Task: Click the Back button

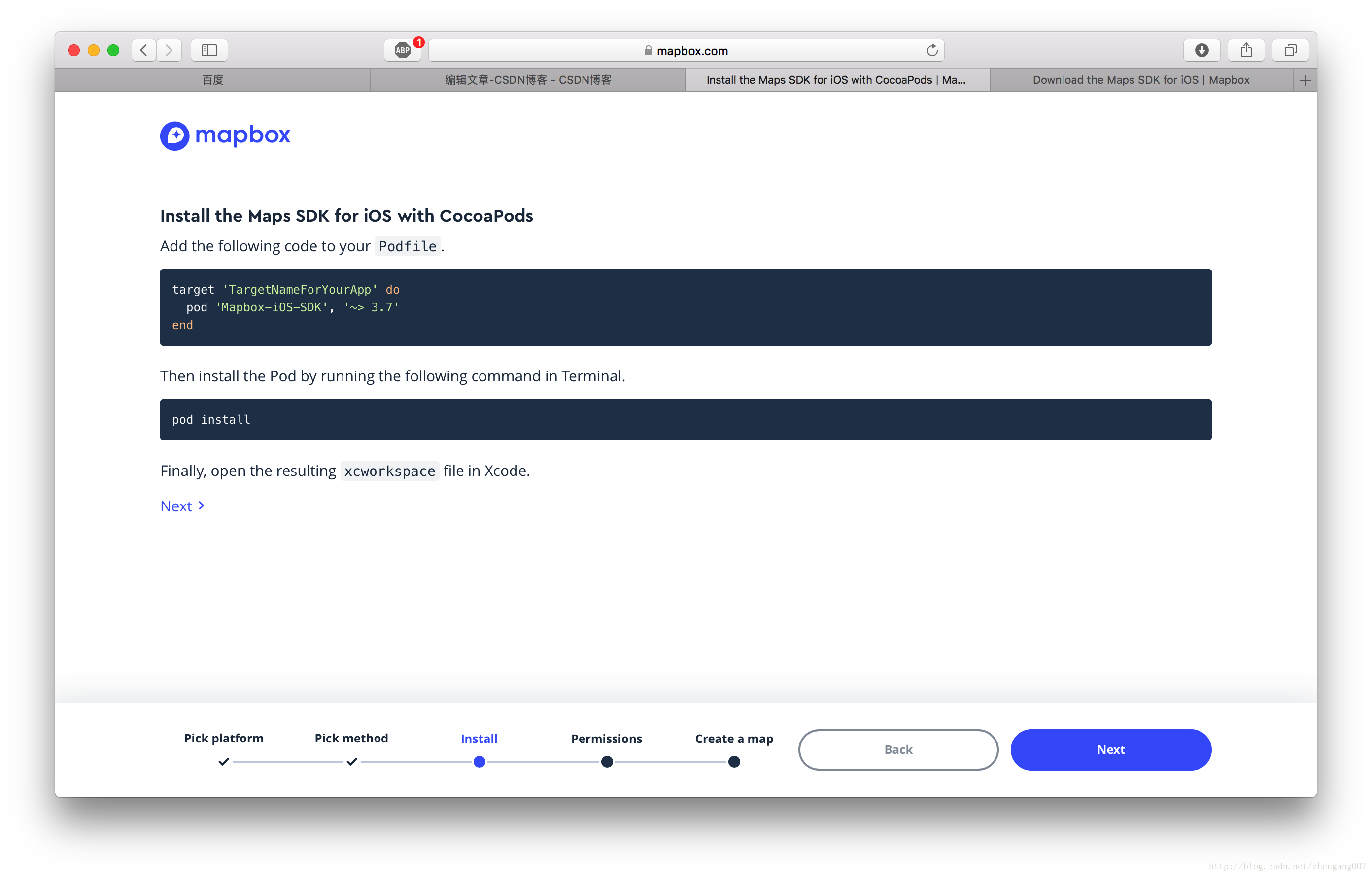Action: tap(898, 749)
